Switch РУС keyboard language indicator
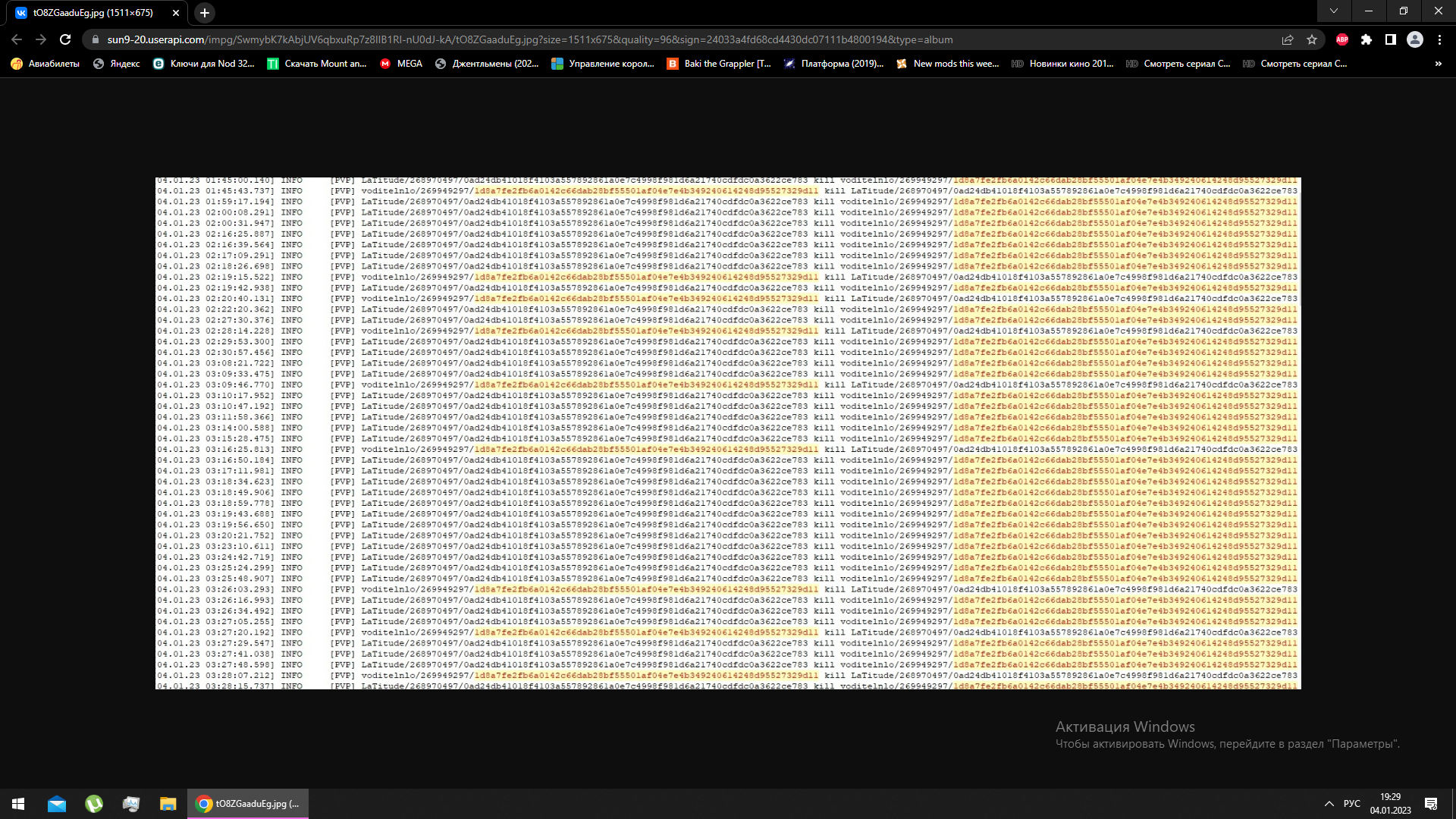The width and height of the screenshot is (1456, 819). tap(1352, 804)
